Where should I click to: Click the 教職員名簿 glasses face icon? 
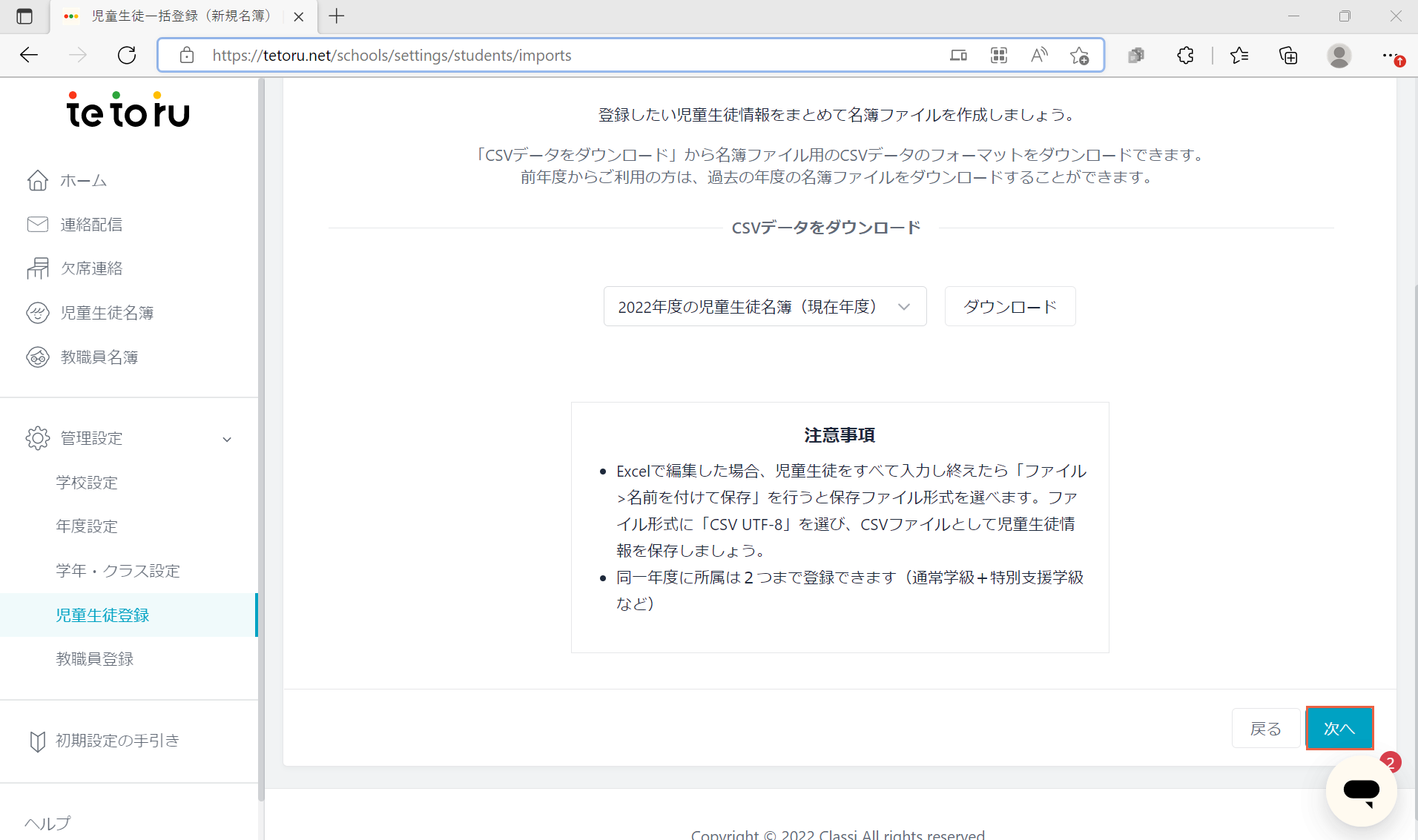point(38,357)
